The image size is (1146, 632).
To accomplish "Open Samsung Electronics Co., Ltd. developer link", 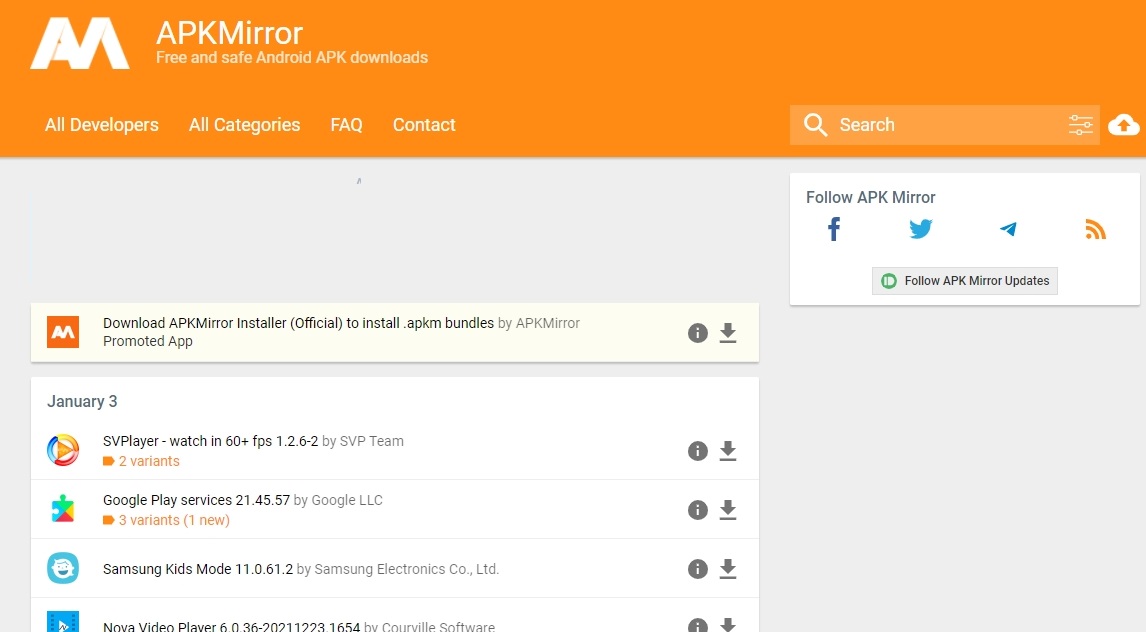I will tap(406, 569).
